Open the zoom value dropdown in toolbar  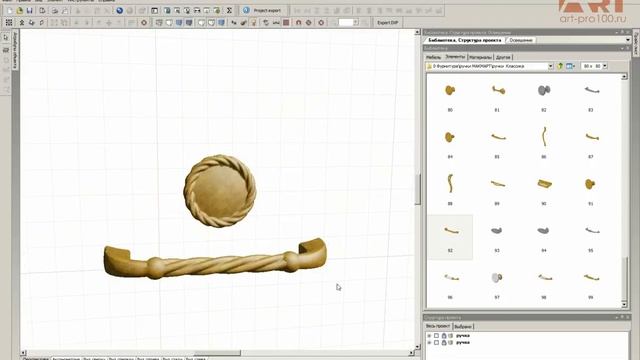point(356,22)
